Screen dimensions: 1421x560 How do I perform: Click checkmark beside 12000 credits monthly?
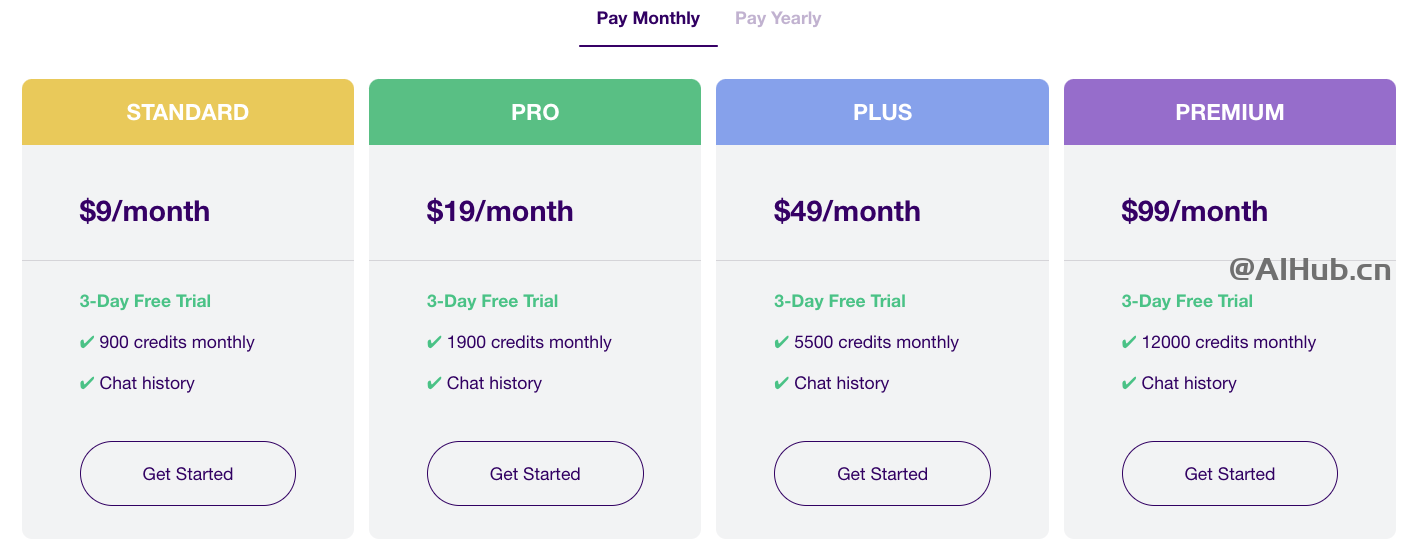point(1129,343)
